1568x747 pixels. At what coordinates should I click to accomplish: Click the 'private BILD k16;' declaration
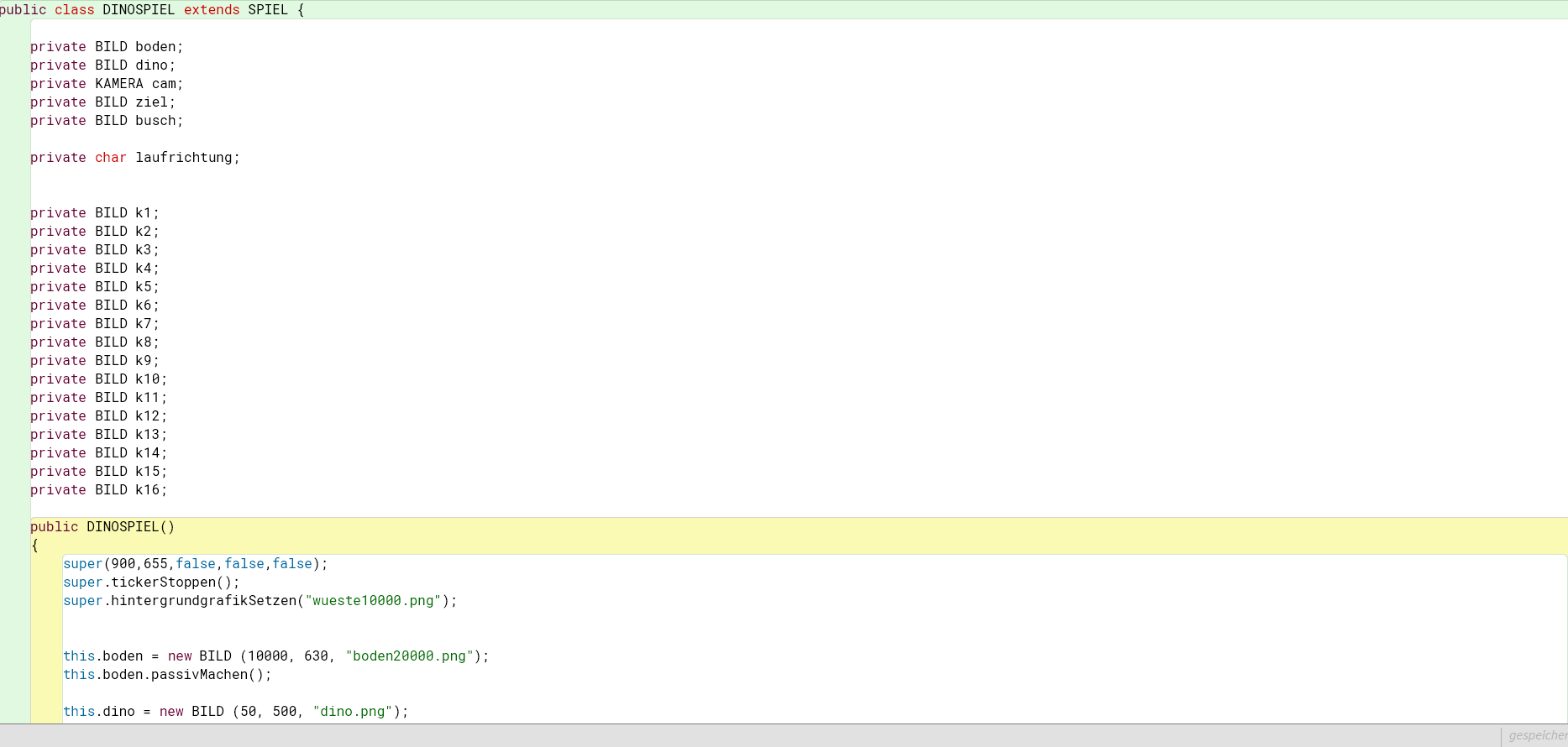pos(98,490)
